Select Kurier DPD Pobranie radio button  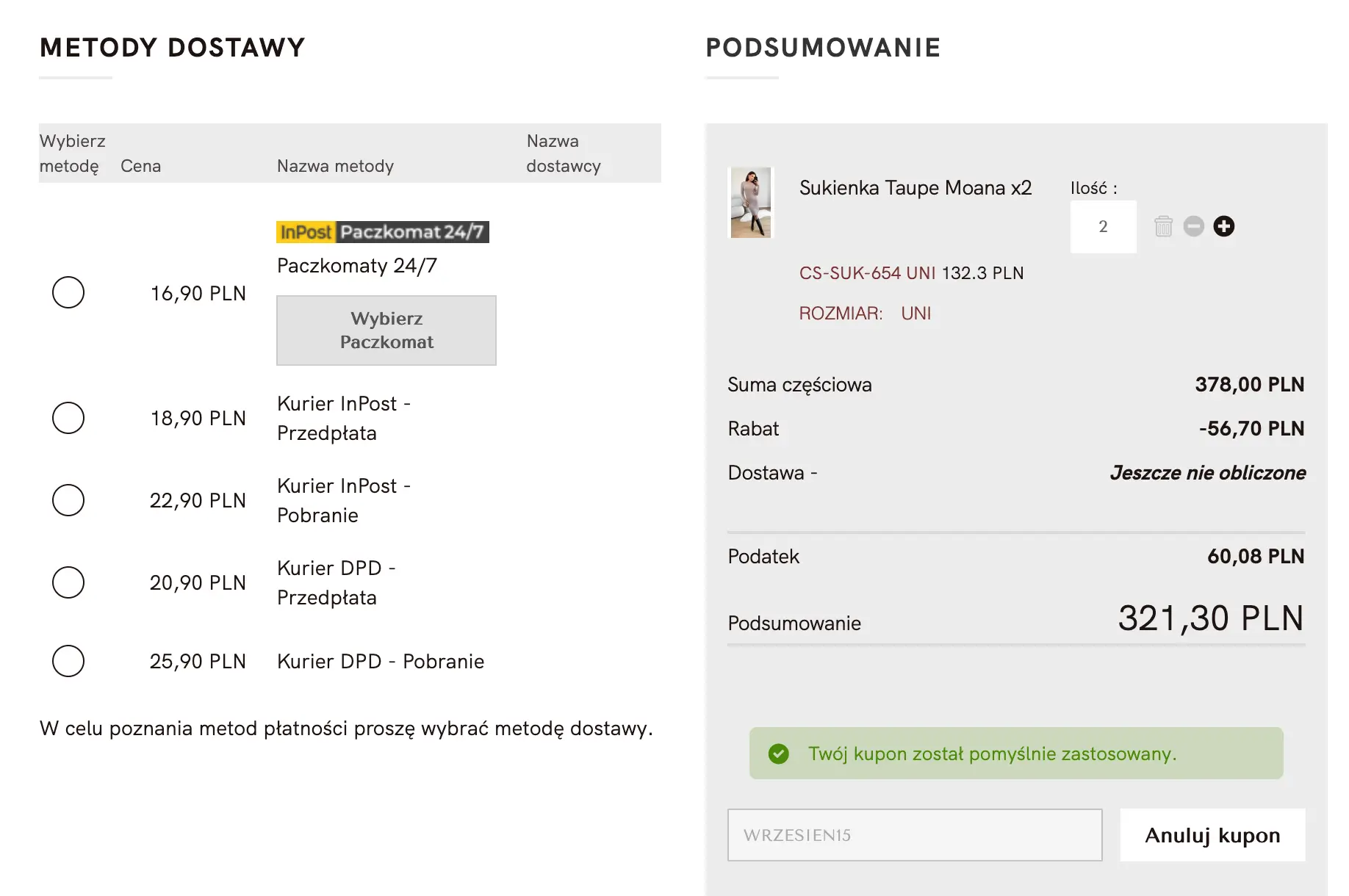coord(68,661)
